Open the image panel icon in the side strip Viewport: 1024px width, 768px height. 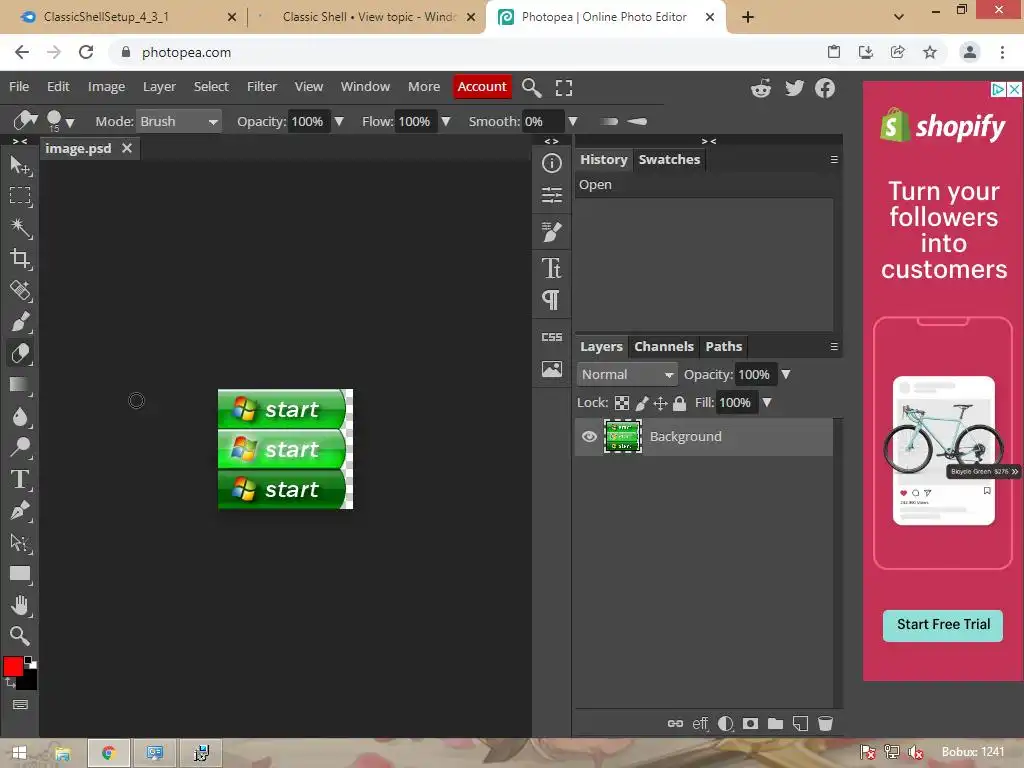pos(552,369)
